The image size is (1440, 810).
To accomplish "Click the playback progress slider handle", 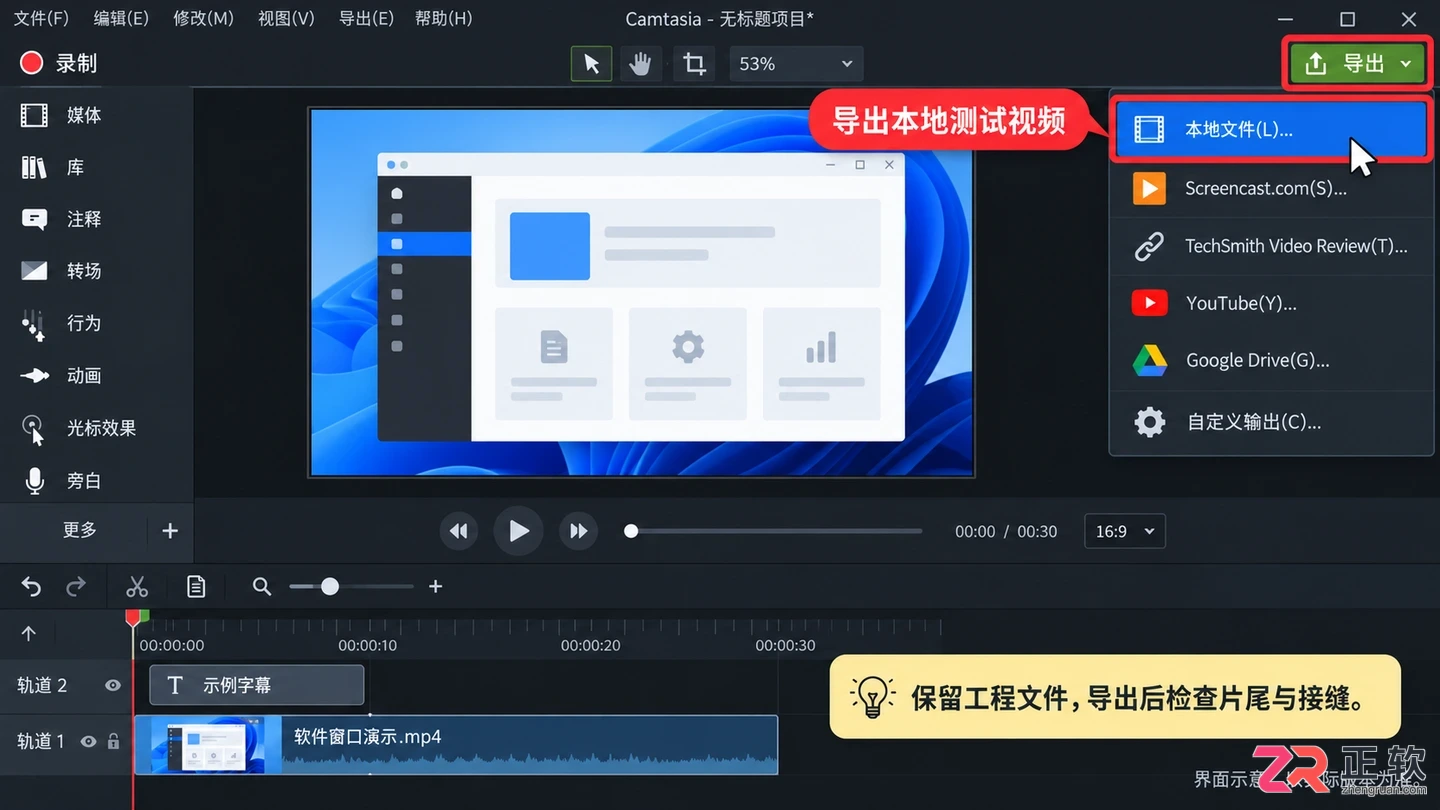I will pyautogui.click(x=631, y=531).
